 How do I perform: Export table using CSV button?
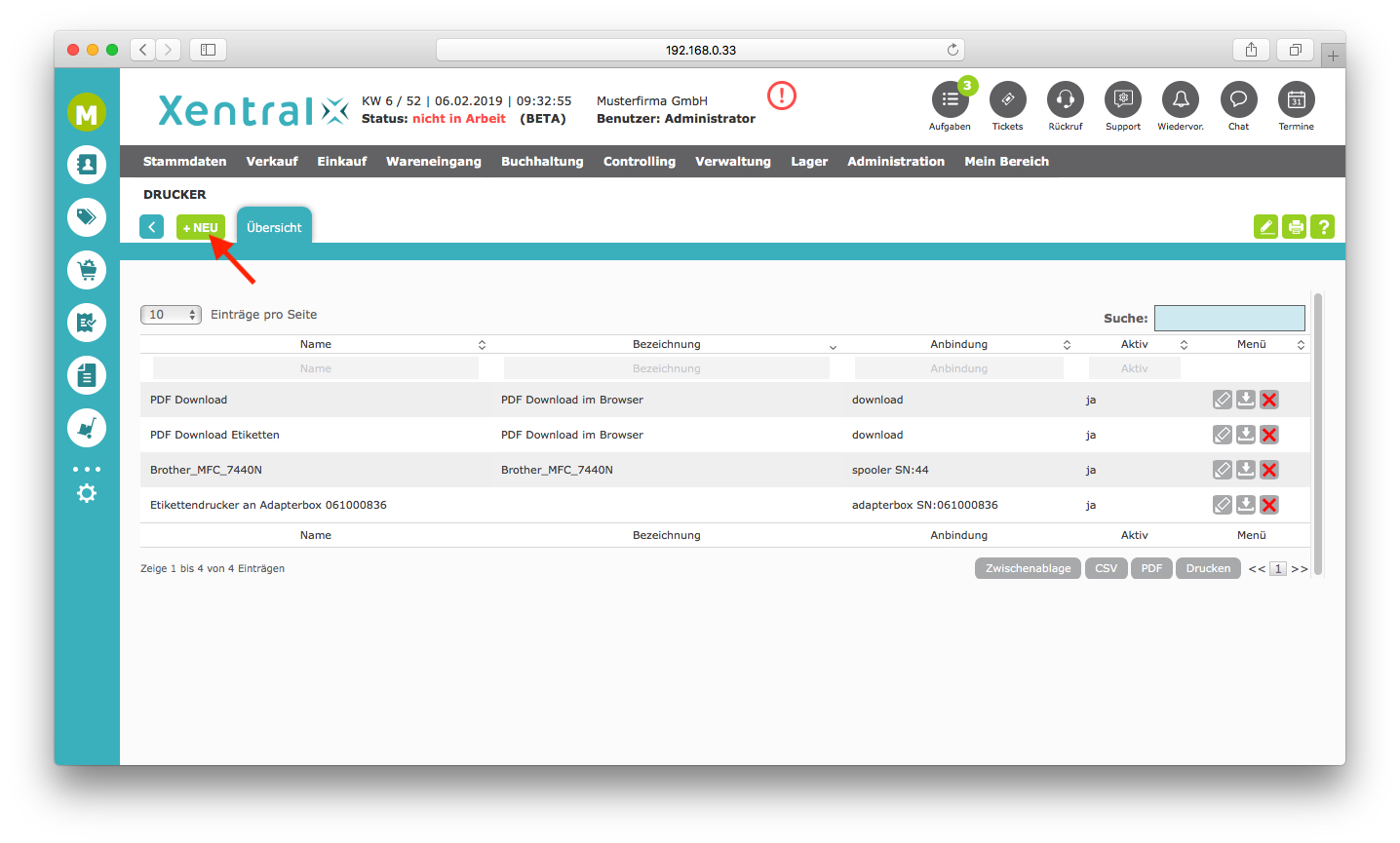[x=1106, y=568]
